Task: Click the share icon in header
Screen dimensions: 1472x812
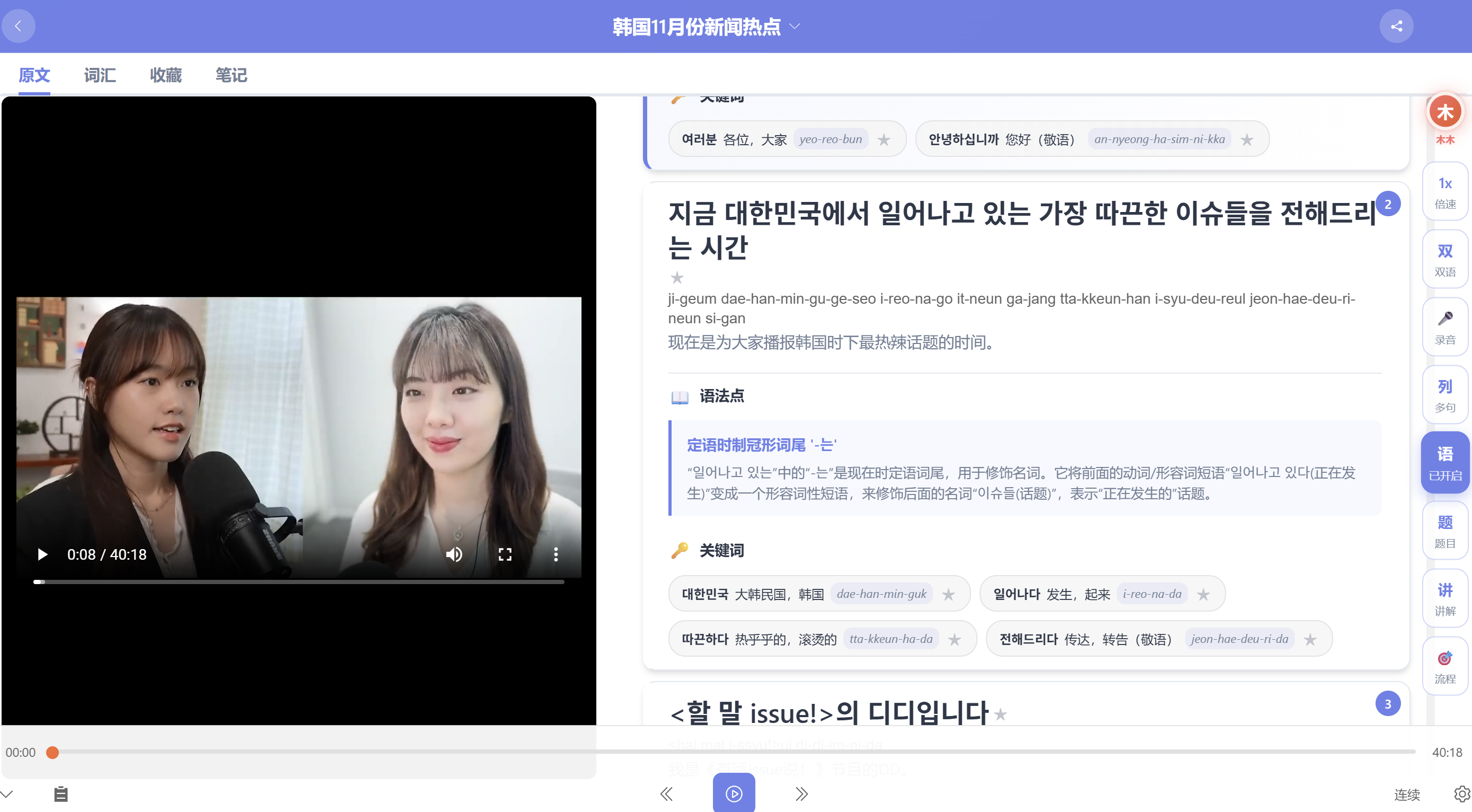Action: click(1396, 27)
